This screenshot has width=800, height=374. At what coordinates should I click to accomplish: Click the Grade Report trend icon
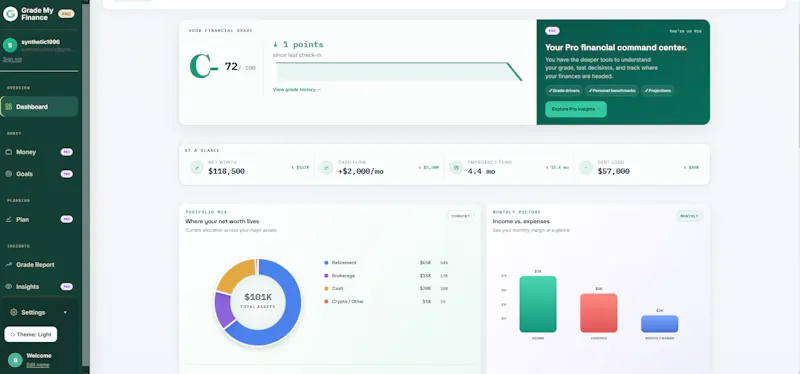tap(9, 265)
